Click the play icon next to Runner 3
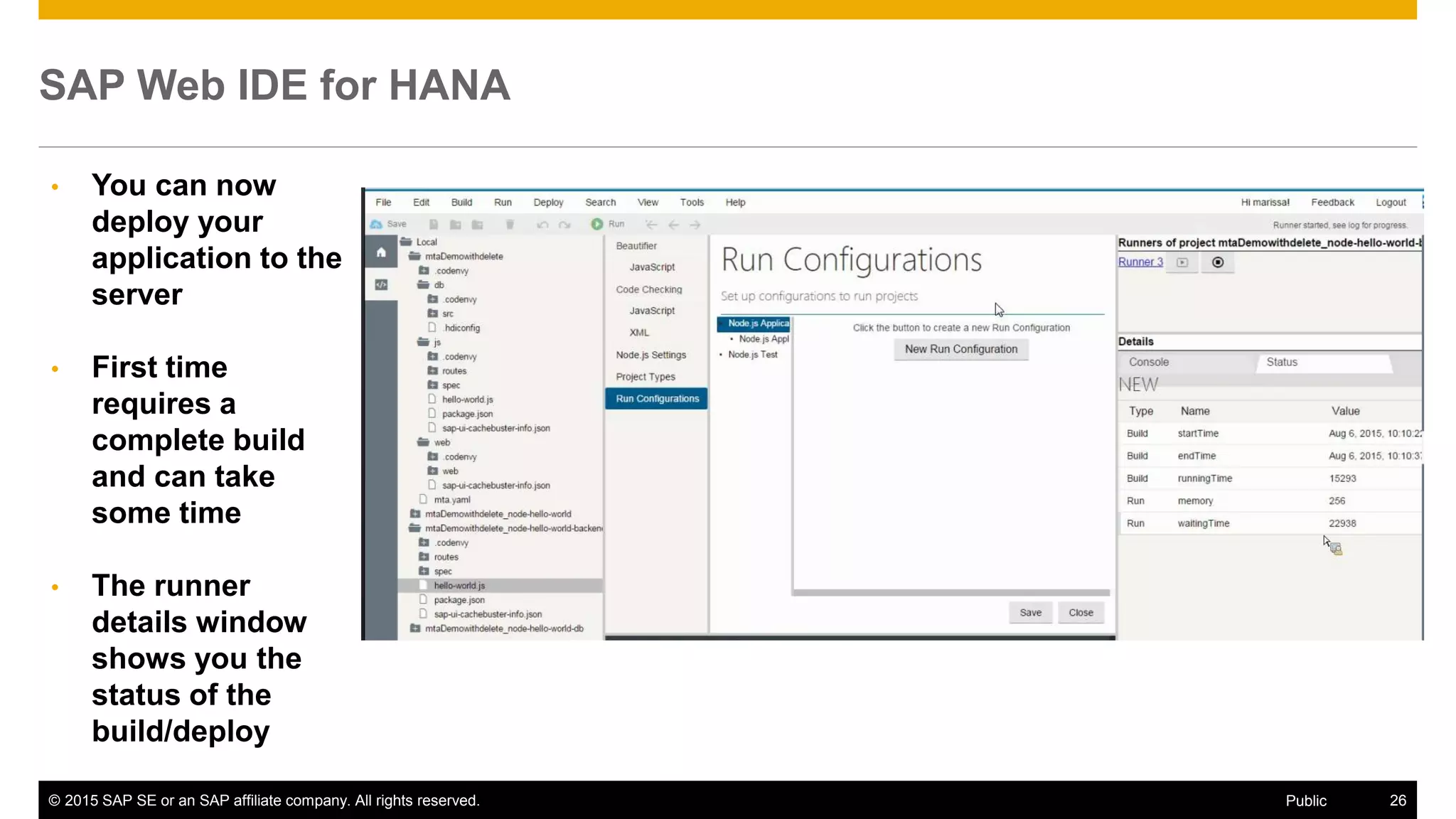The width and height of the screenshot is (1456, 819). pyautogui.click(x=1182, y=262)
